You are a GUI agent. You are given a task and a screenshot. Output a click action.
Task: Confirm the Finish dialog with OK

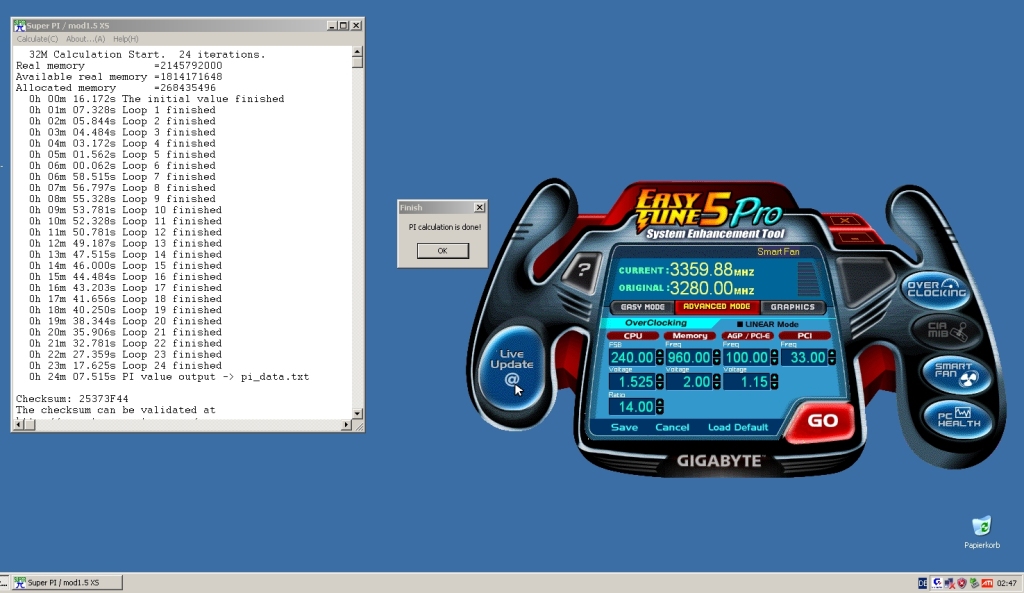pos(443,251)
